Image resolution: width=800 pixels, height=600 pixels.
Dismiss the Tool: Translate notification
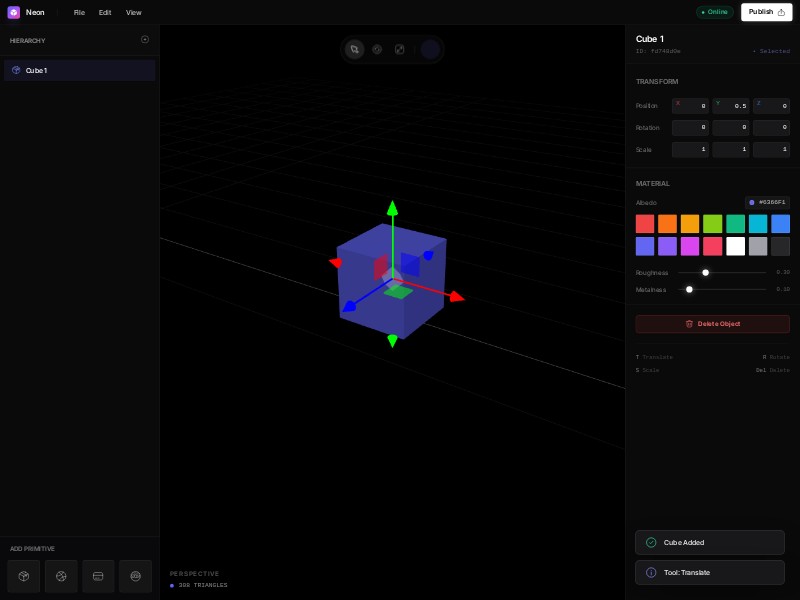tap(709, 572)
